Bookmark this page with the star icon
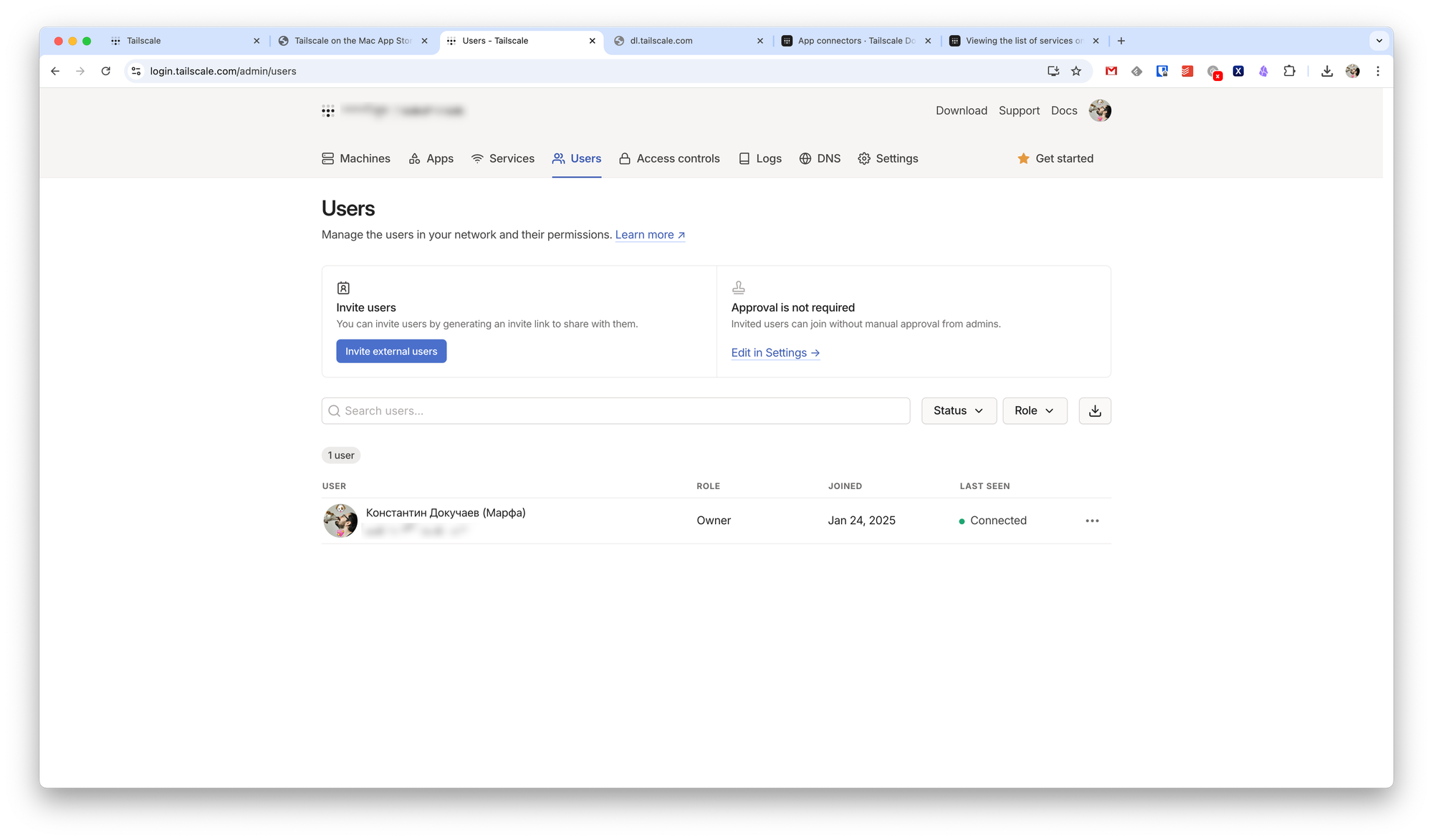 pos(1076,71)
